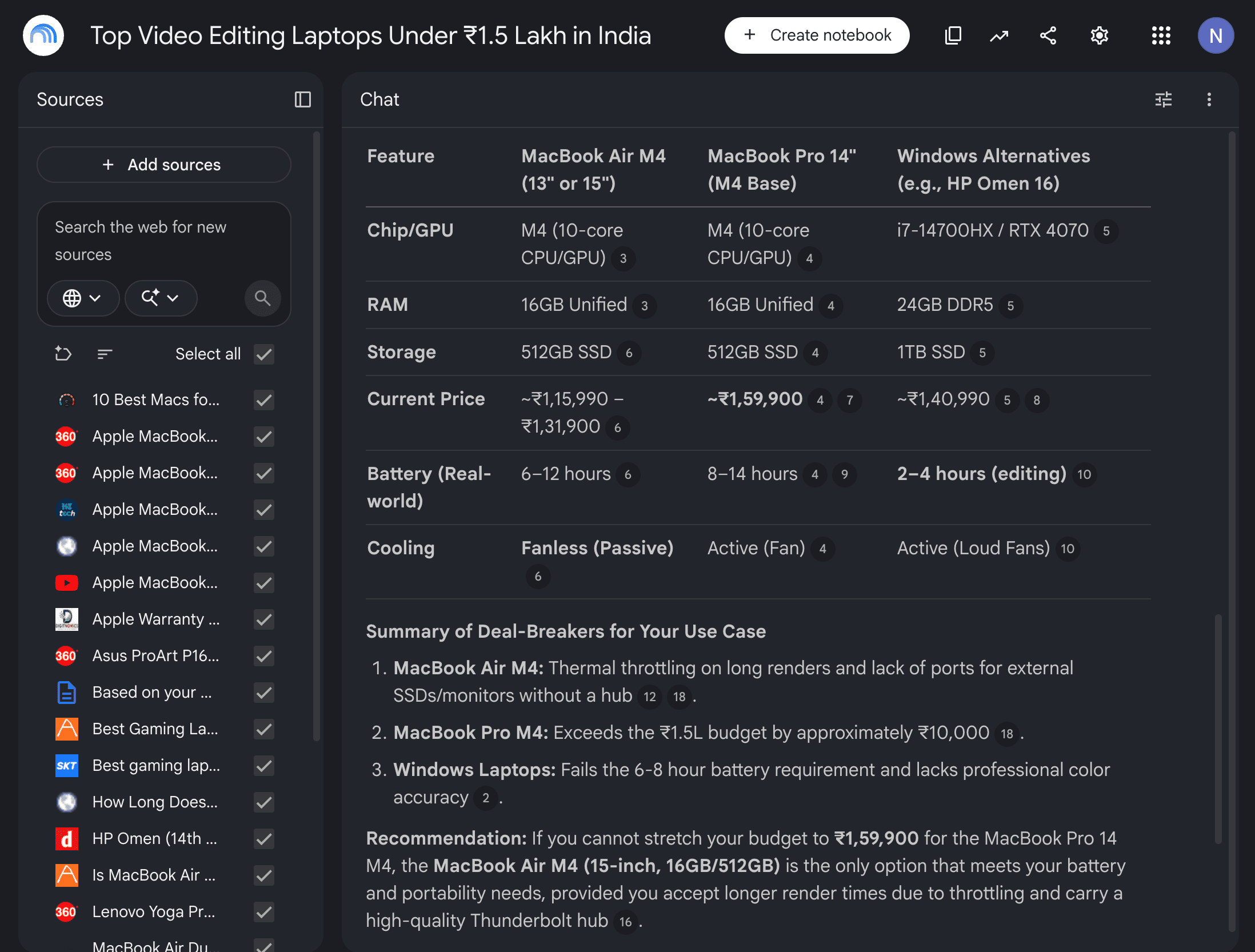Image resolution: width=1255 pixels, height=952 pixels.
Task: Click 'Windows Alternatives' column header
Action: pyautogui.click(x=993, y=169)
